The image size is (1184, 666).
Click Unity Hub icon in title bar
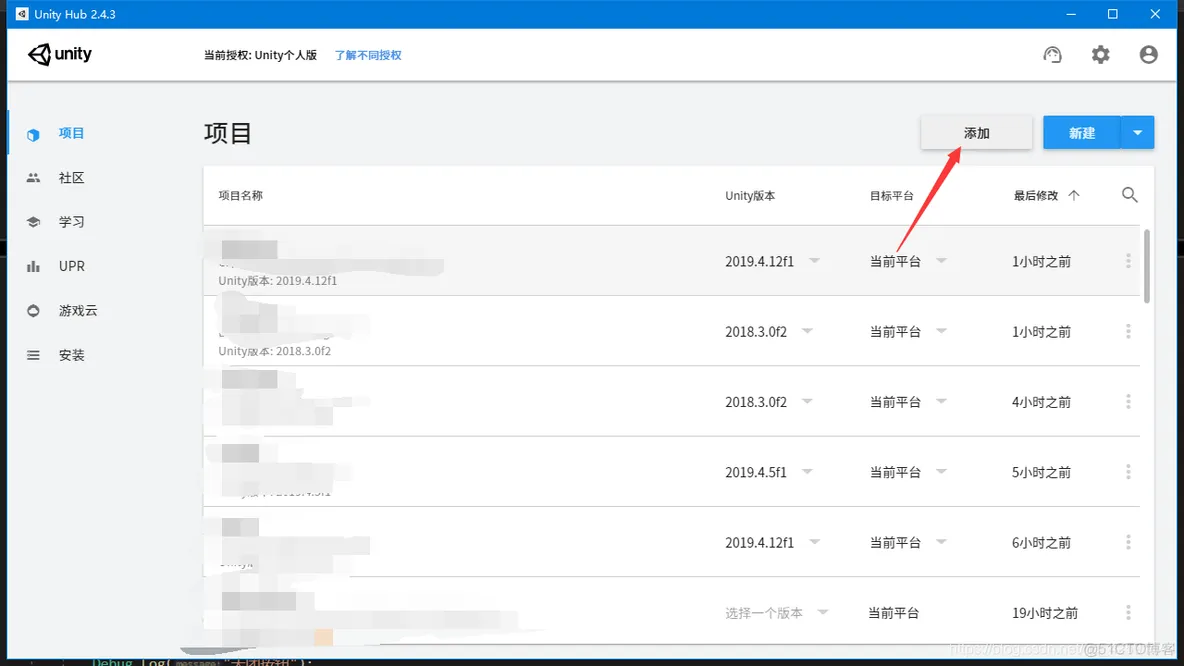22,14
